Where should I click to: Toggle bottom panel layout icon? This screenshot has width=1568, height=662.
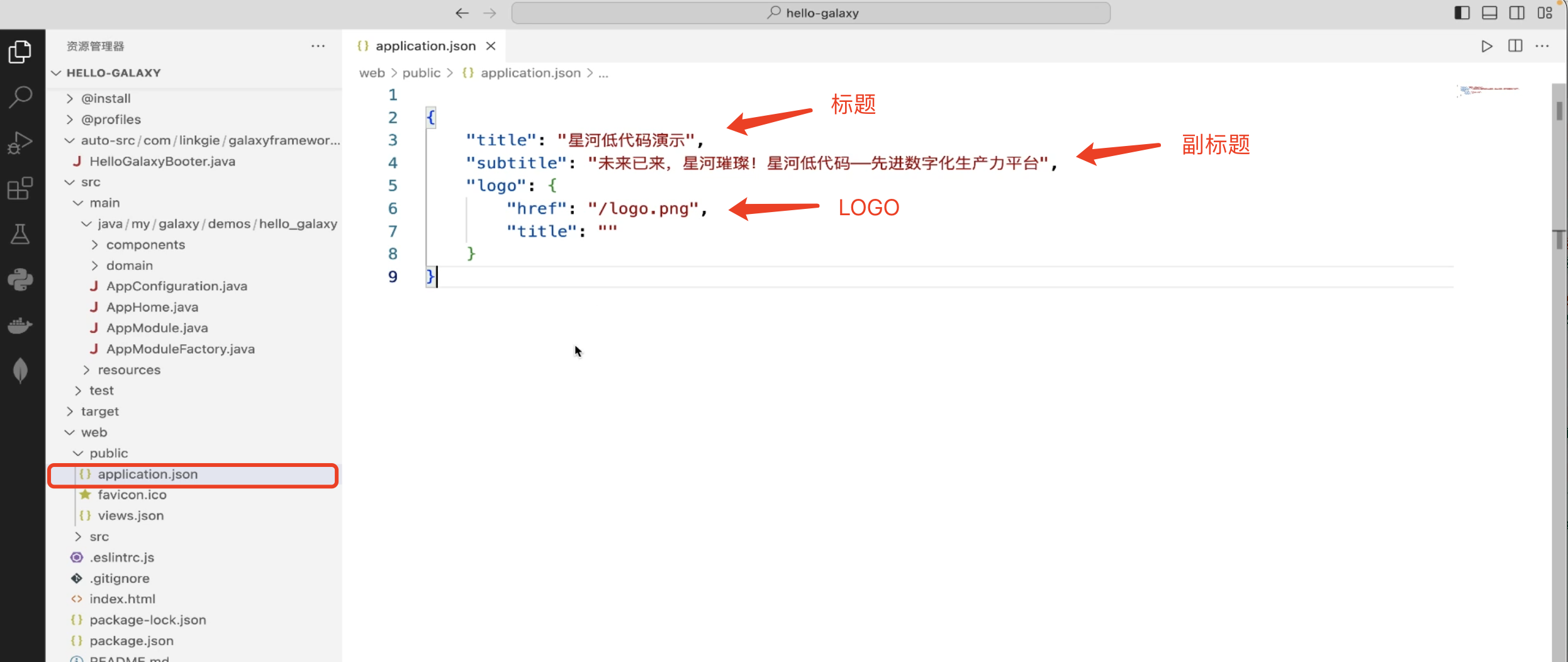pos(1489,13)
